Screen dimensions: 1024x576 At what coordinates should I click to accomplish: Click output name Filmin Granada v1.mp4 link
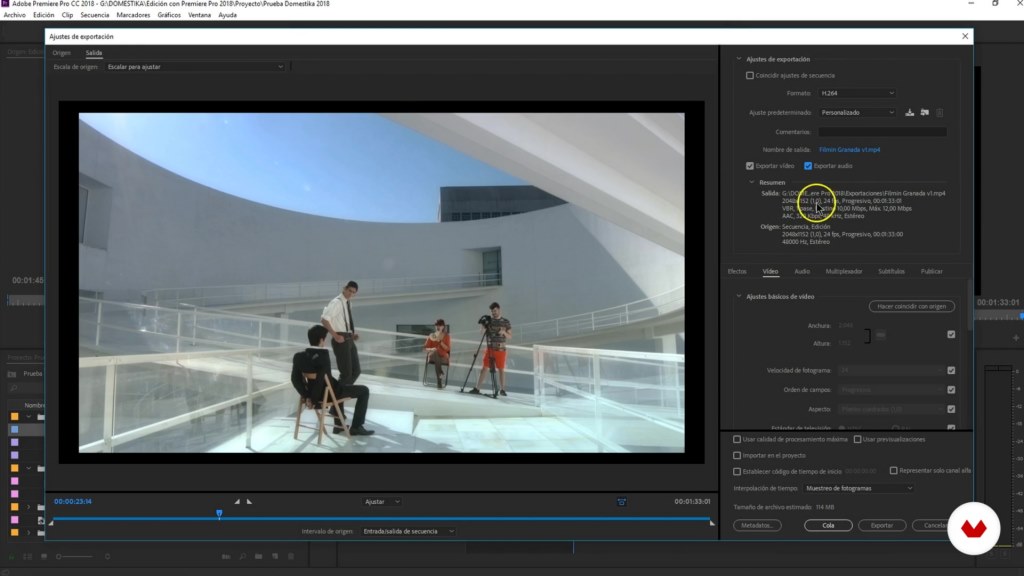click(850, 150)
